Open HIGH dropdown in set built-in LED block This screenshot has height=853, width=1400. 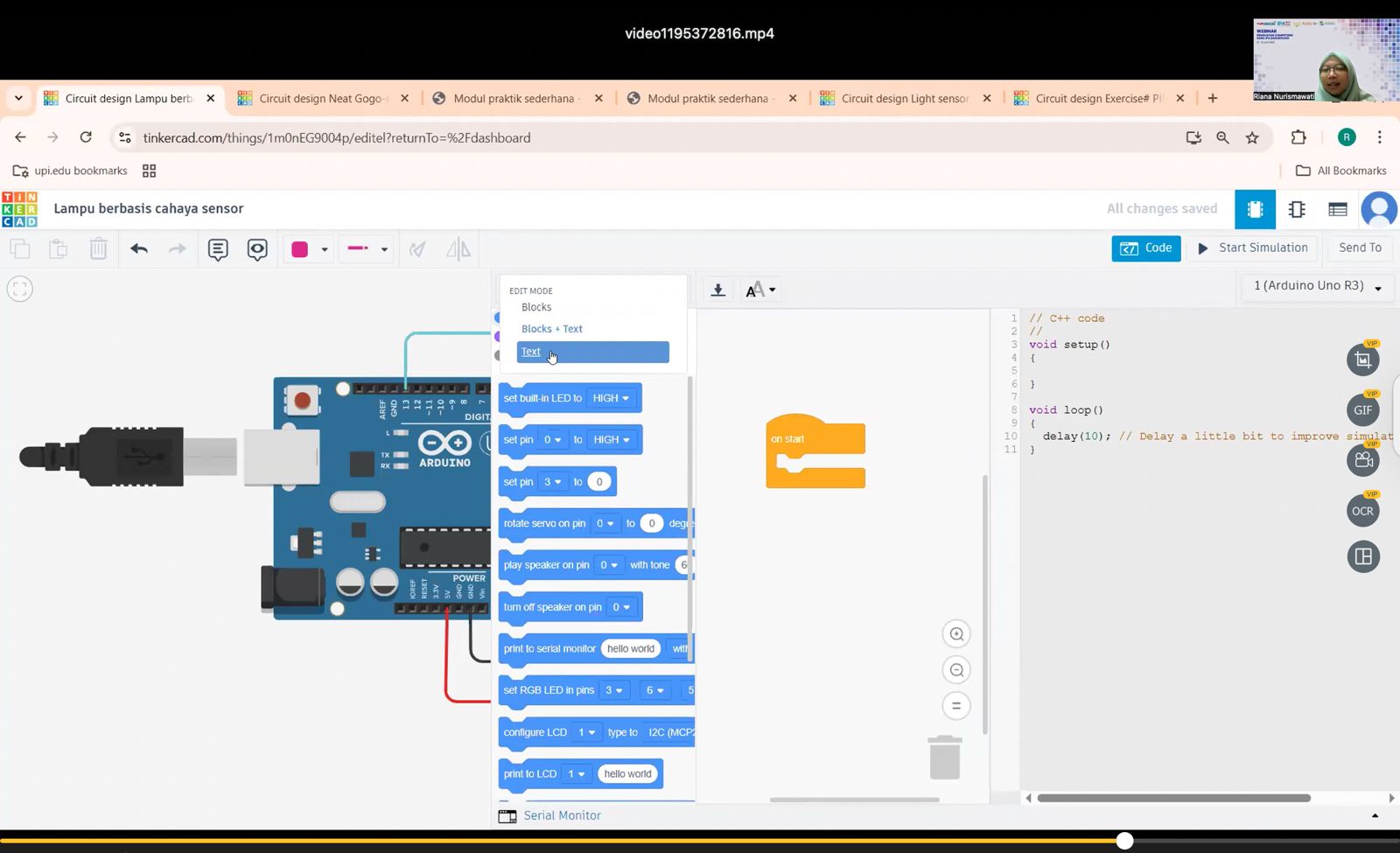pos(611,398)
